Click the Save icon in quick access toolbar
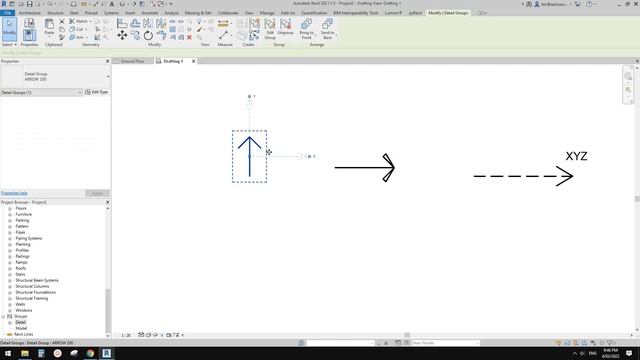 click(x=29, y=4)
